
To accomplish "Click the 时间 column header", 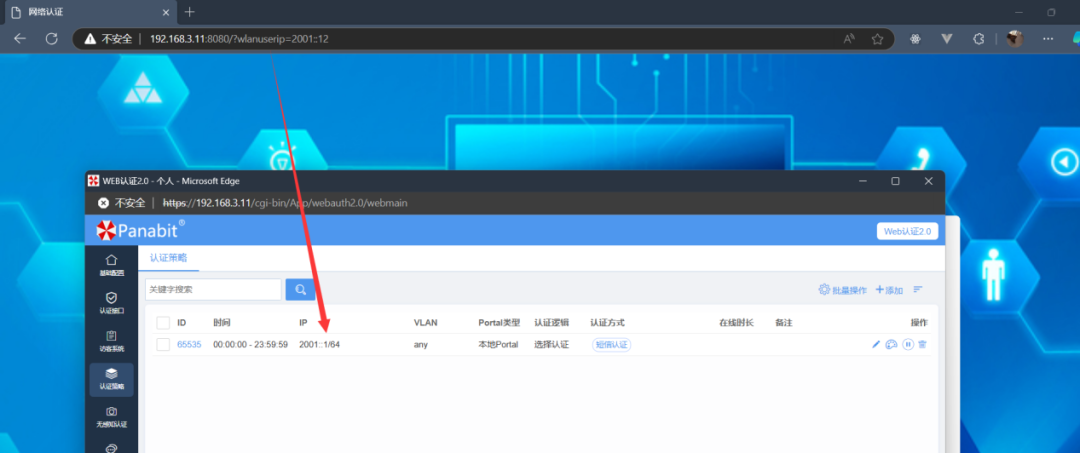I will point(222,323).
